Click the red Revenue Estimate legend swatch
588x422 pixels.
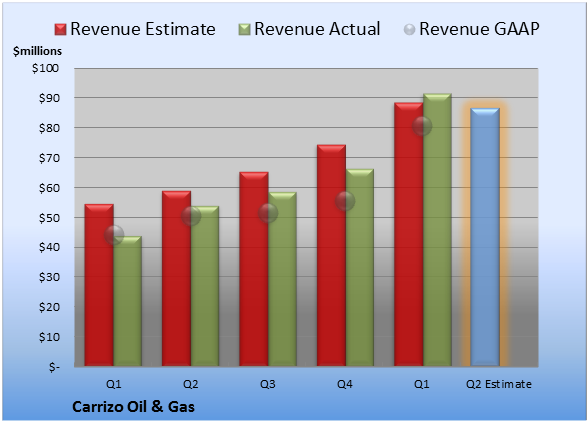[60, 30]
